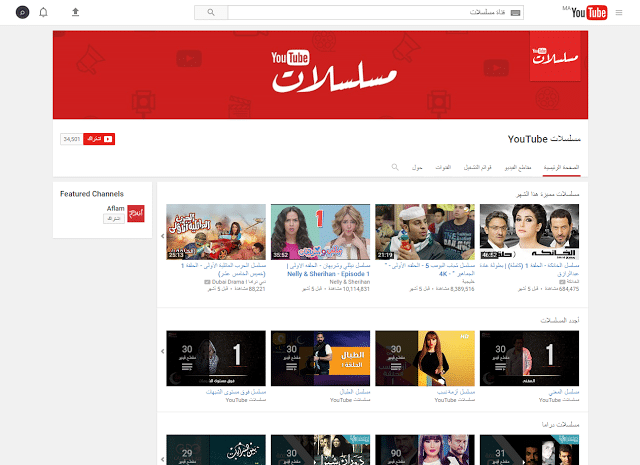Screen dimensions: 640x465
Task: Open the bottom-row 30-video drama playlist thumbnail
Action: click(320, 450)
